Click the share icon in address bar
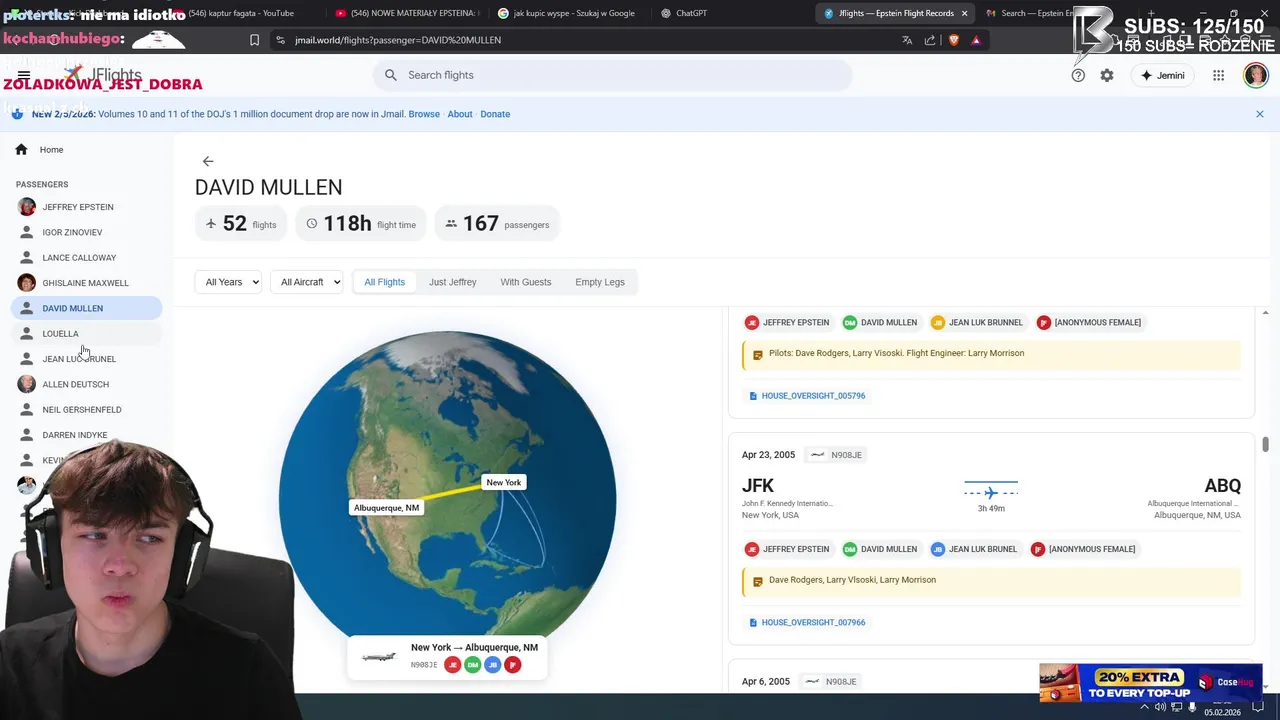The height and width of the screenshot is (720, 1280). [930, 40]
